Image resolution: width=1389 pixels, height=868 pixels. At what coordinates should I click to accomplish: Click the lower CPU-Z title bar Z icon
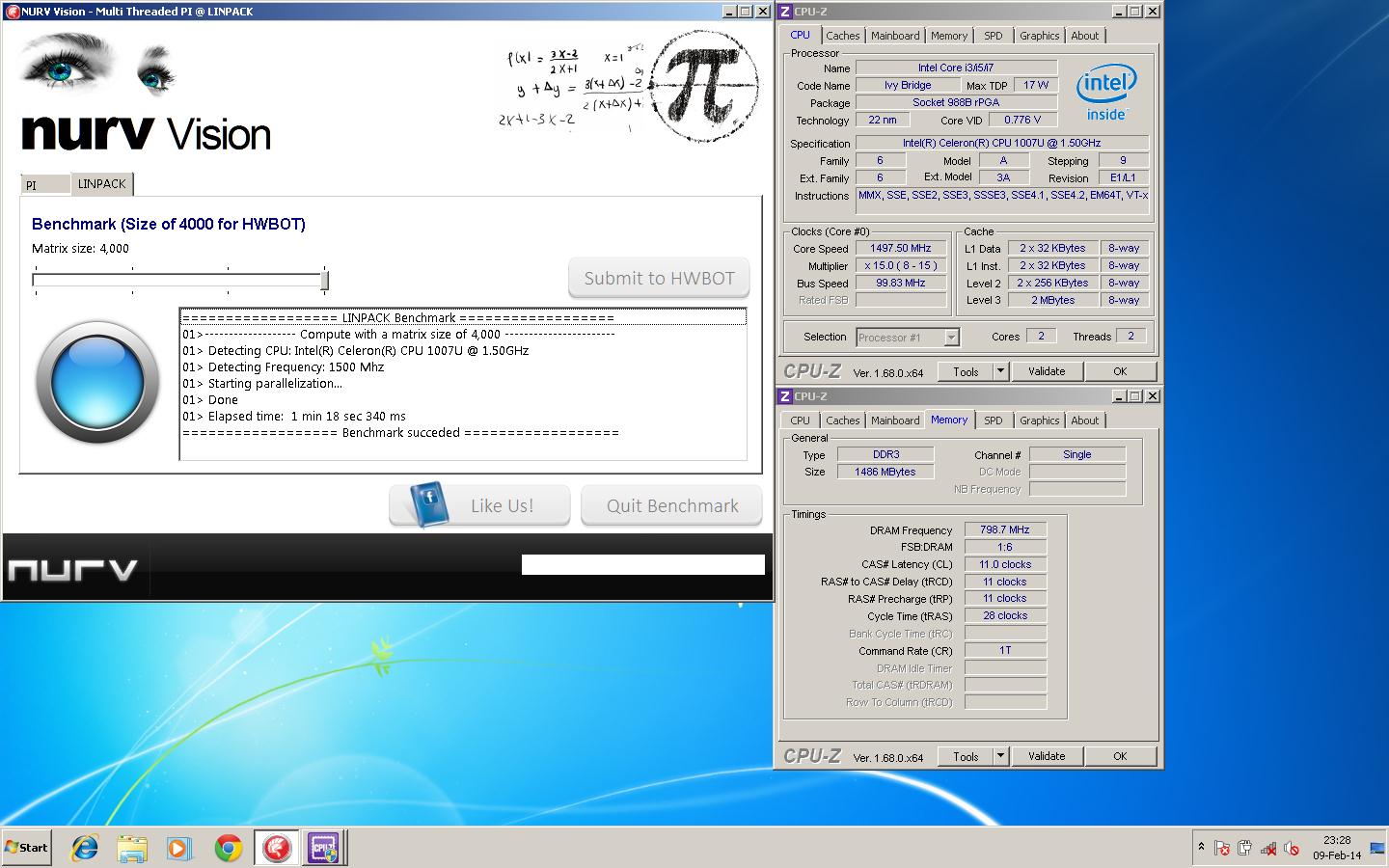[785, 396]
